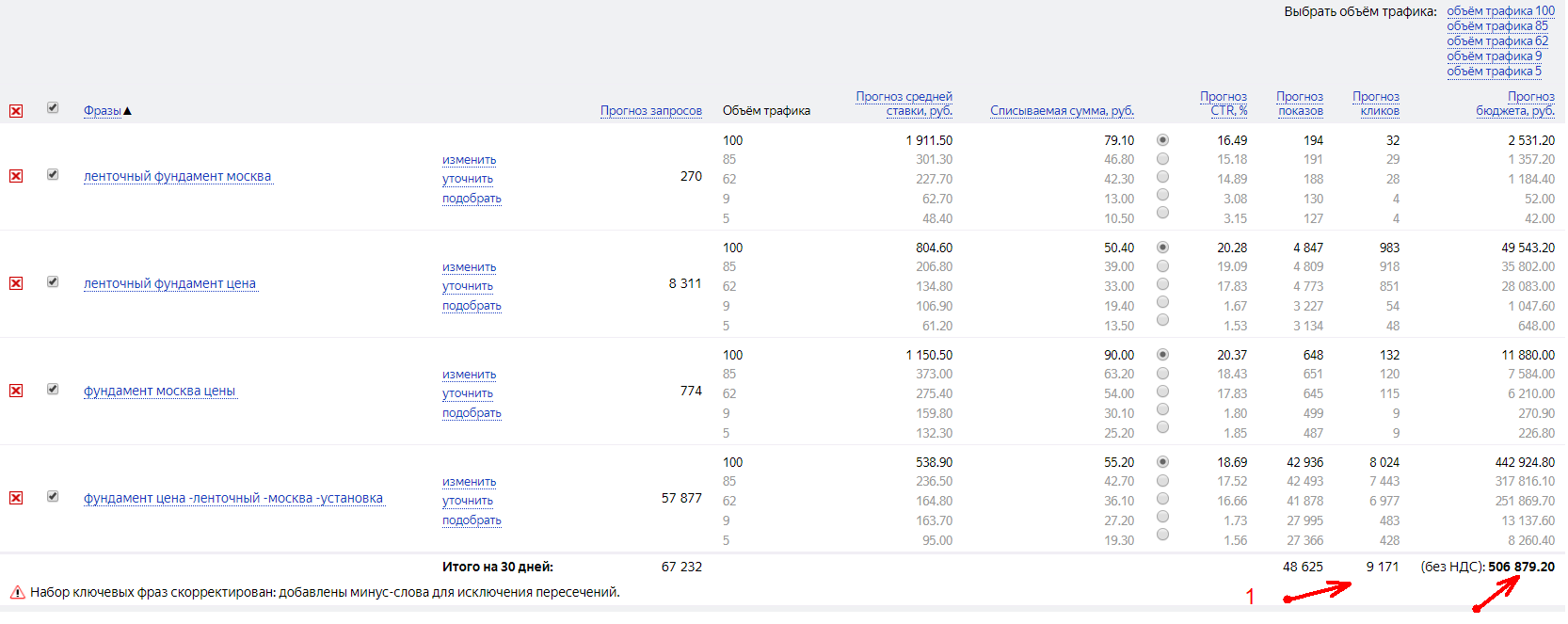Click 'уточнить' for 'фундамент цена -ленточный' row
1568x624 pixels.
click(x=468, y=501)
